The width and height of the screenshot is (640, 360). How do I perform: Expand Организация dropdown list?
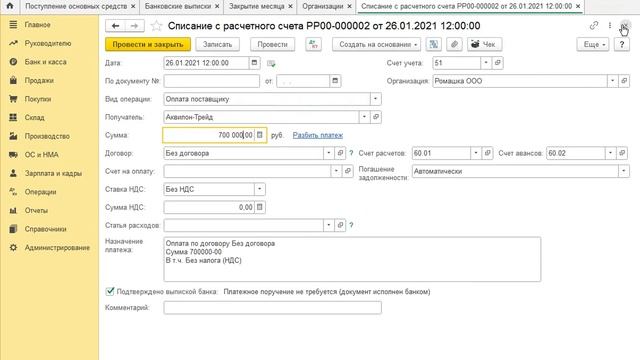coord(612,81)
